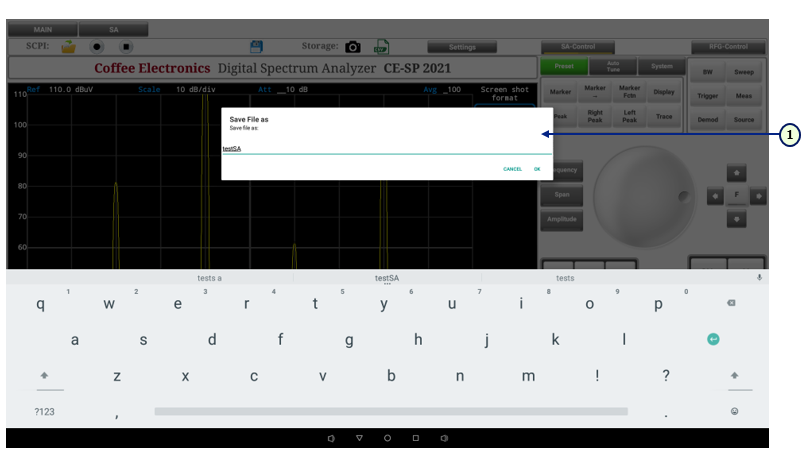809x457 pixels.
Task: Click the SCPI open folder icon
Action: tap(69, 46)
